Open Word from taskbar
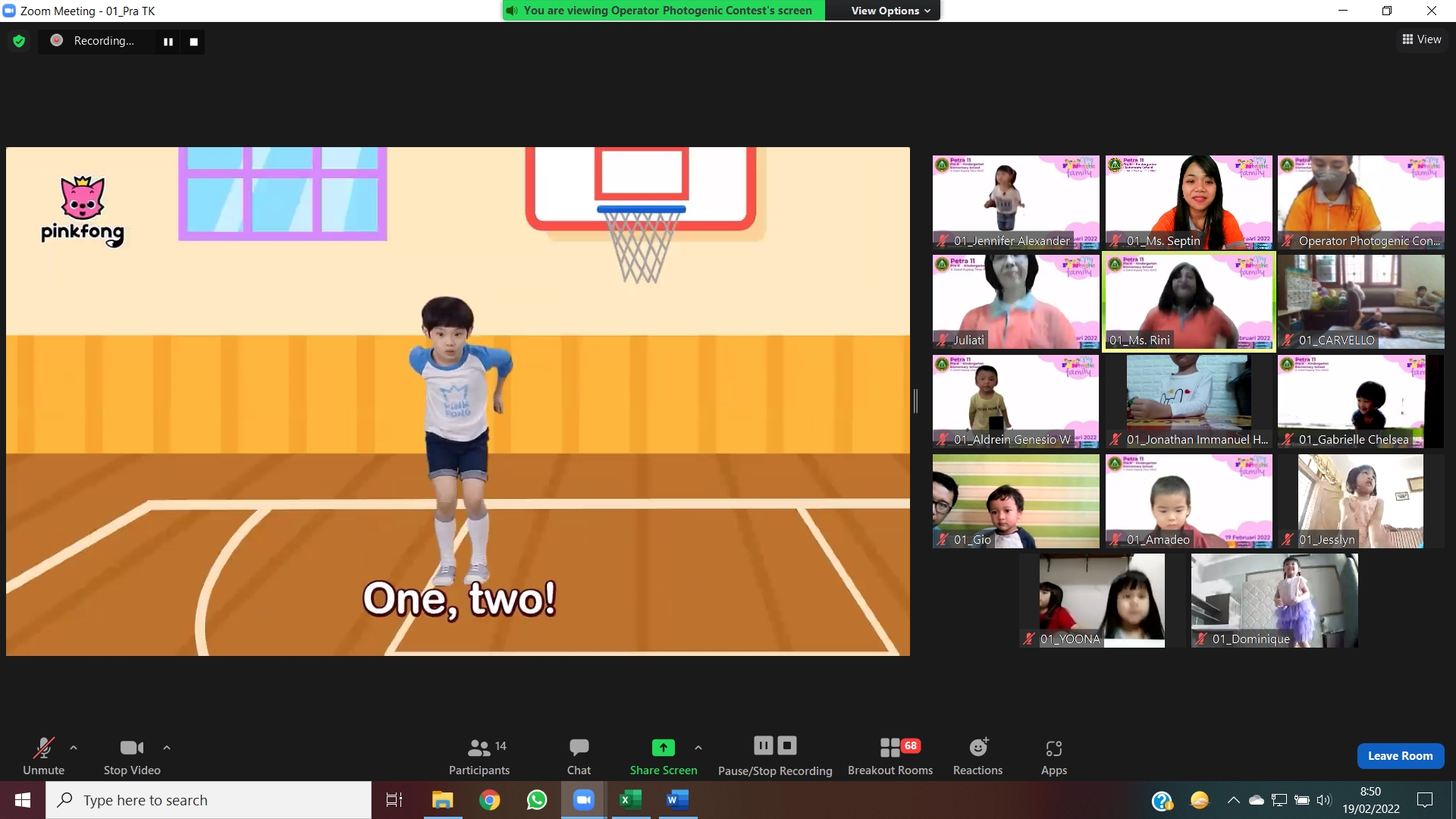1456x819 pixels. 677,800
